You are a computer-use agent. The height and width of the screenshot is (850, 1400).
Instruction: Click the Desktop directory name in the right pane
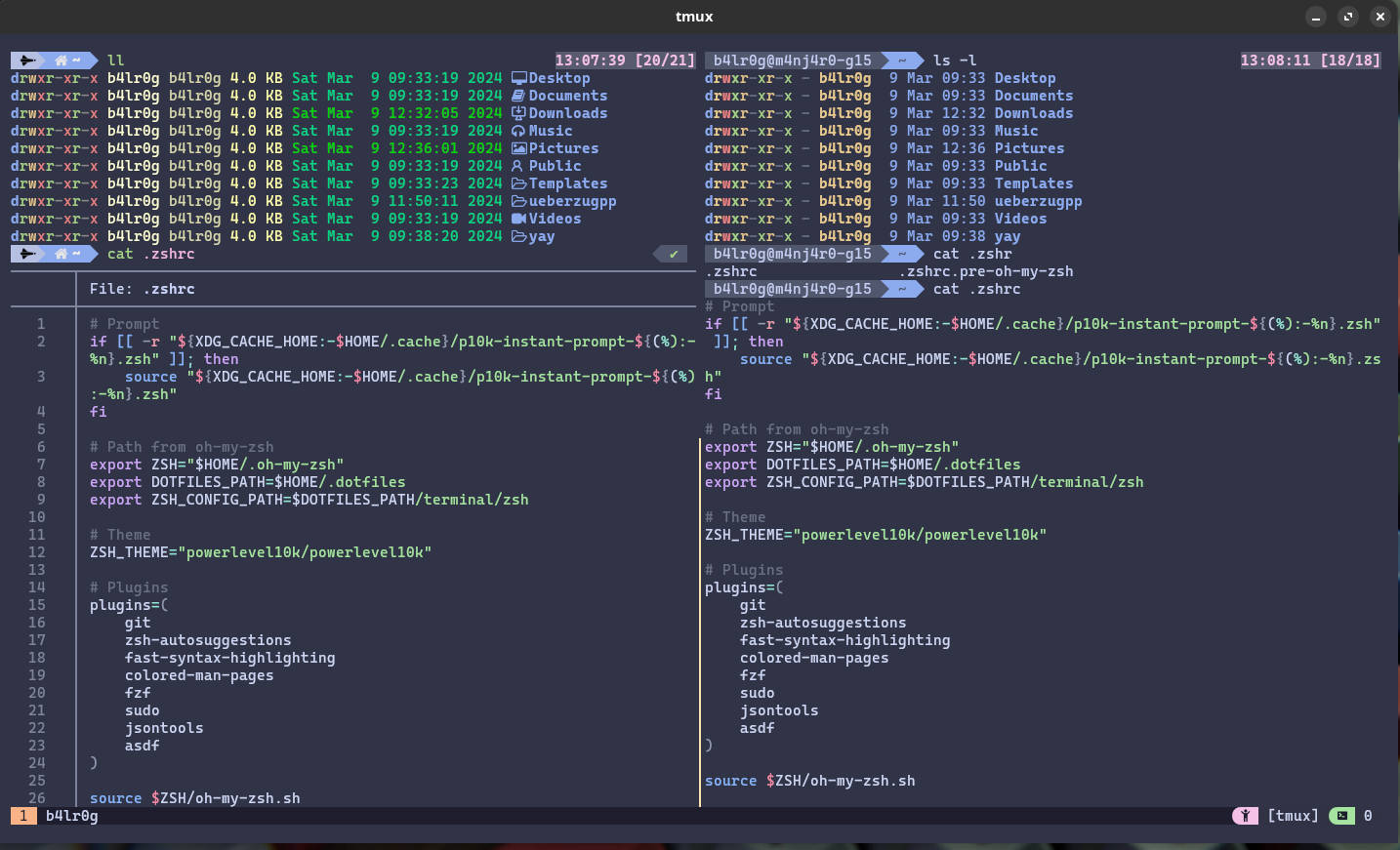coord(1025,78)
